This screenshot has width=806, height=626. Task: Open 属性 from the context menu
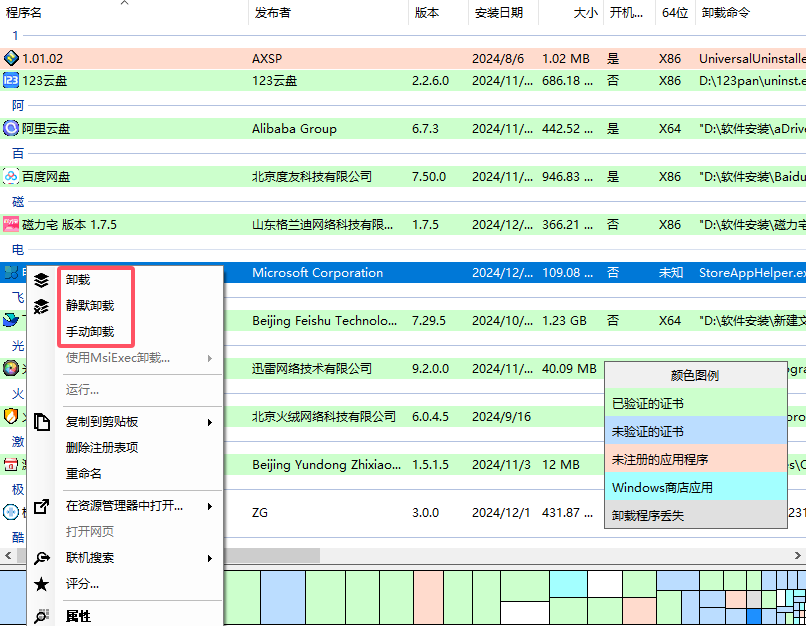[78, 616]
